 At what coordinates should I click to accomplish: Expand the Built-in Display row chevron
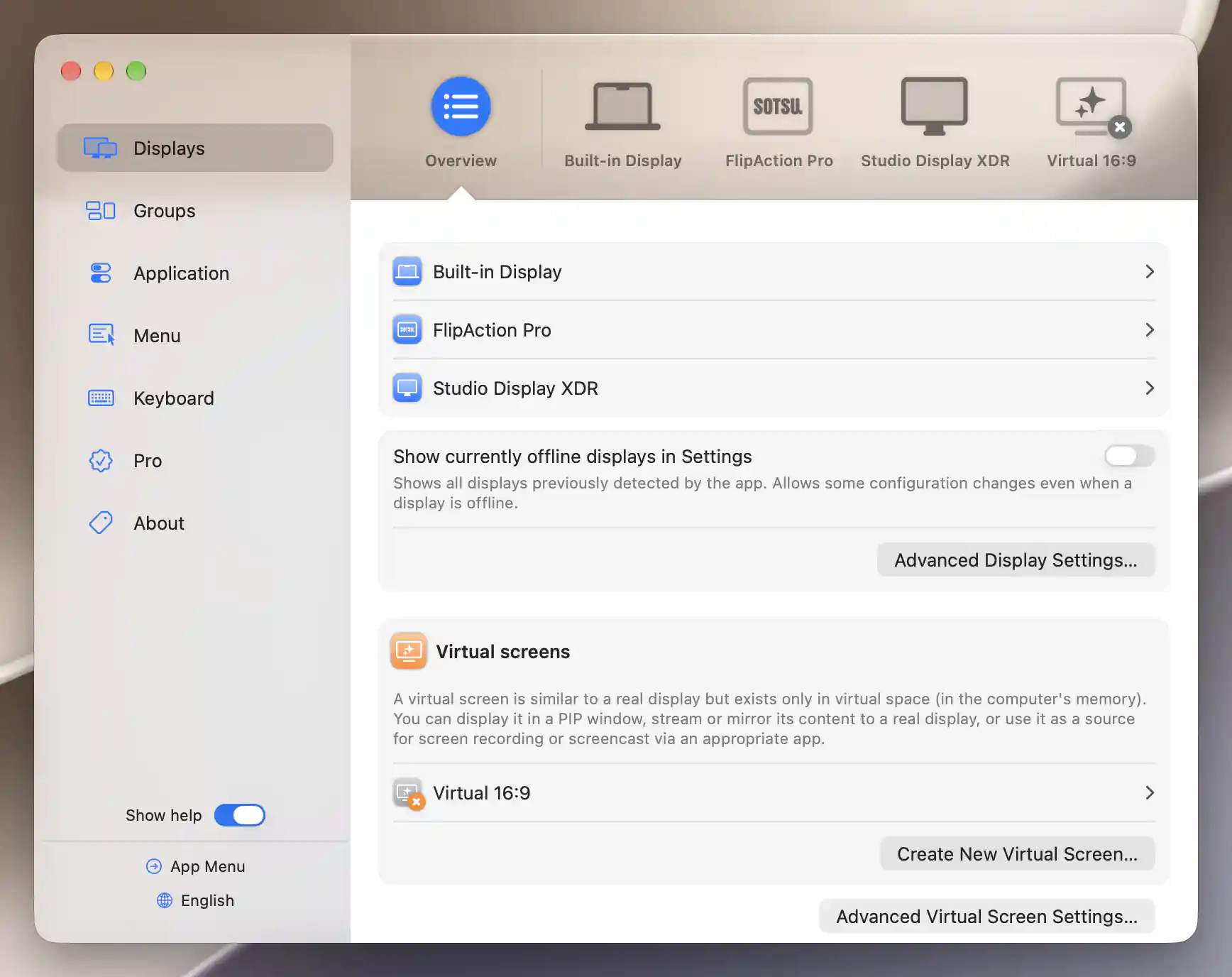pyautogui.click(x=1150, y=271)
